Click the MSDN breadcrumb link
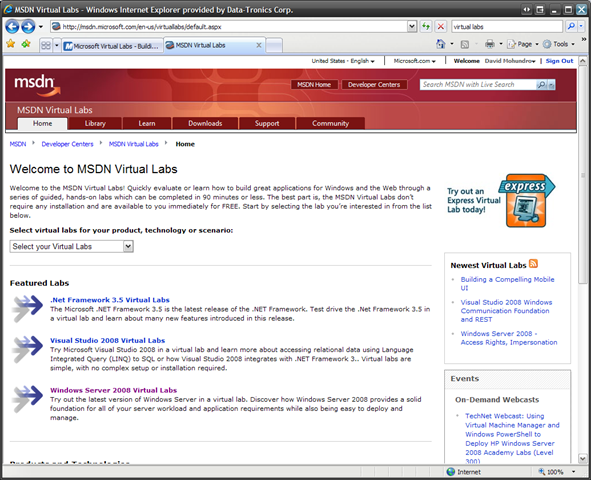591x480 pixels. (x=18, y=144)
